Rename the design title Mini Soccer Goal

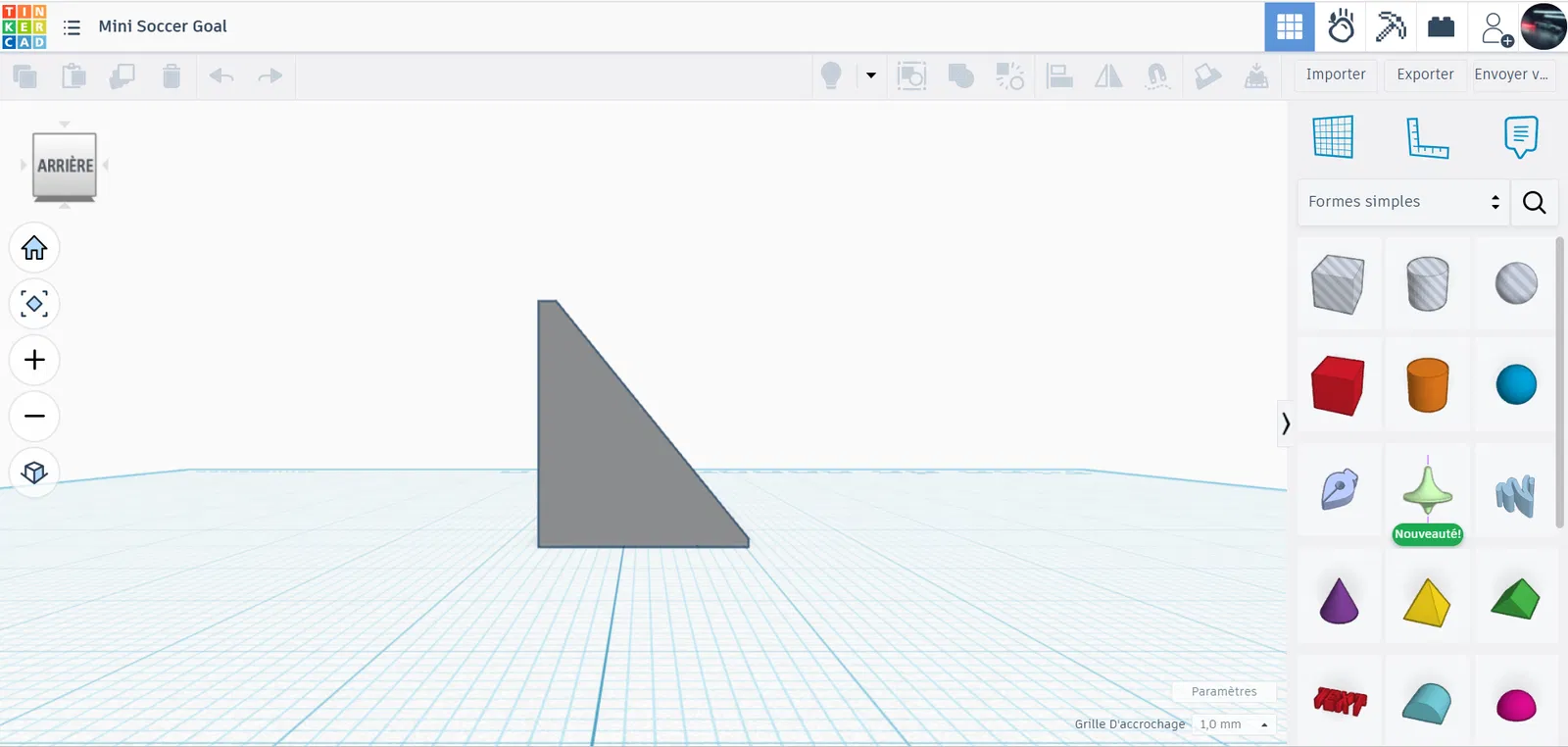pyautogui.click(x=163, y=26)
